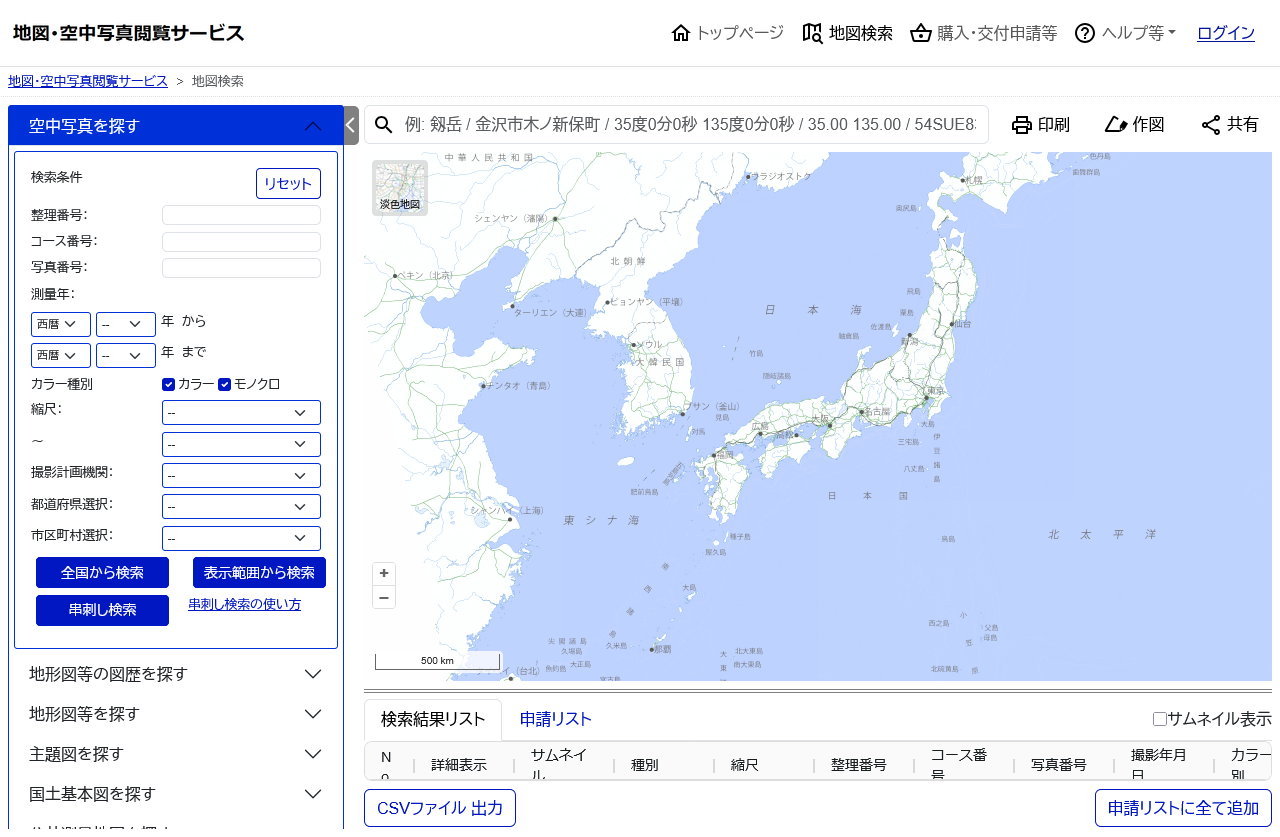Expand 地形図等の図歴を探す section
1280x837 pixels.
(x=176, y=674)
